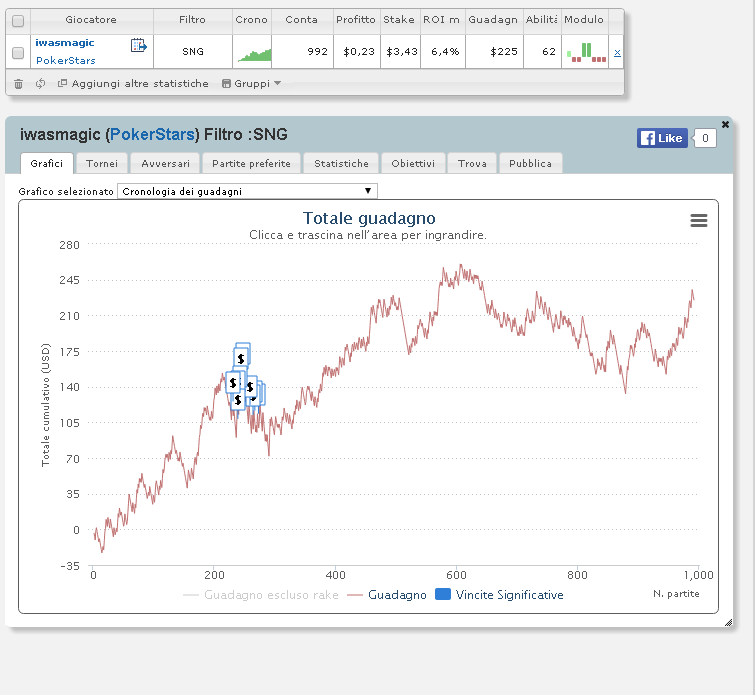
Task: Click the trash delete icon
Action: coord(18,84)
